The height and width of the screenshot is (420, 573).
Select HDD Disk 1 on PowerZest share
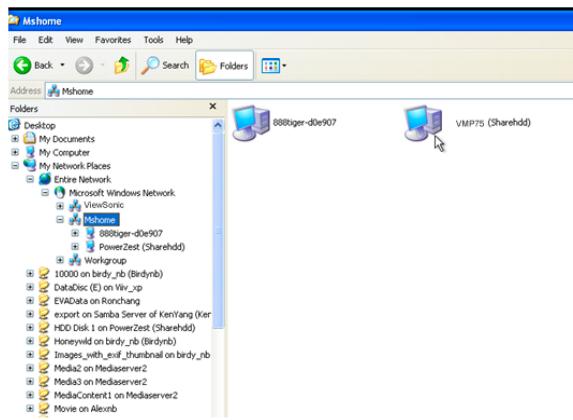pos(124,328)
